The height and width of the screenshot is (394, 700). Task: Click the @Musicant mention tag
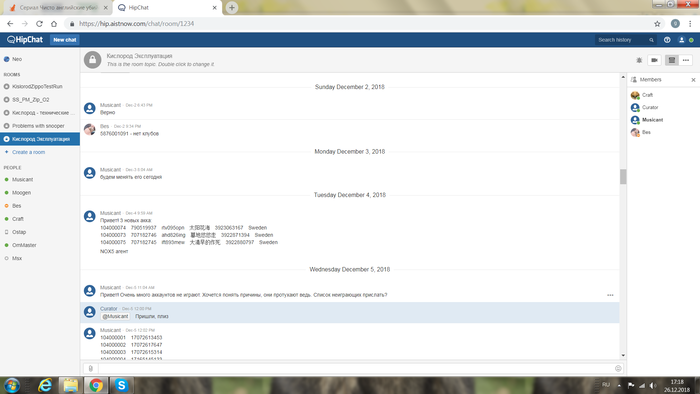coord(115,316)
